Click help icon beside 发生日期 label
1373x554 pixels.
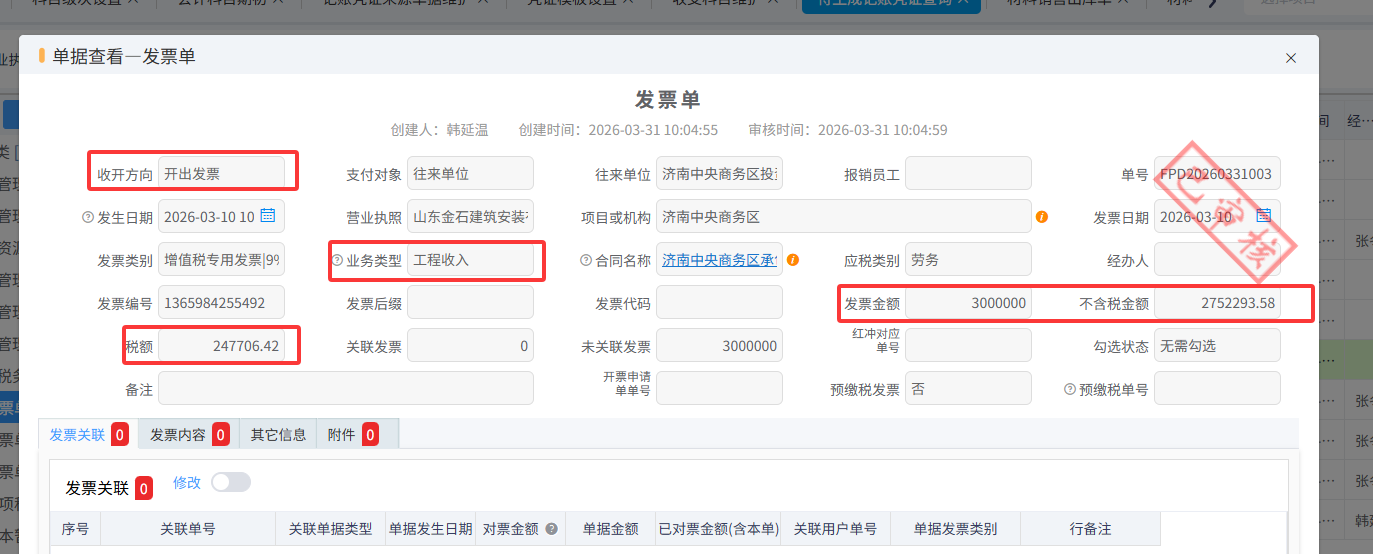(x=88, y=217)
